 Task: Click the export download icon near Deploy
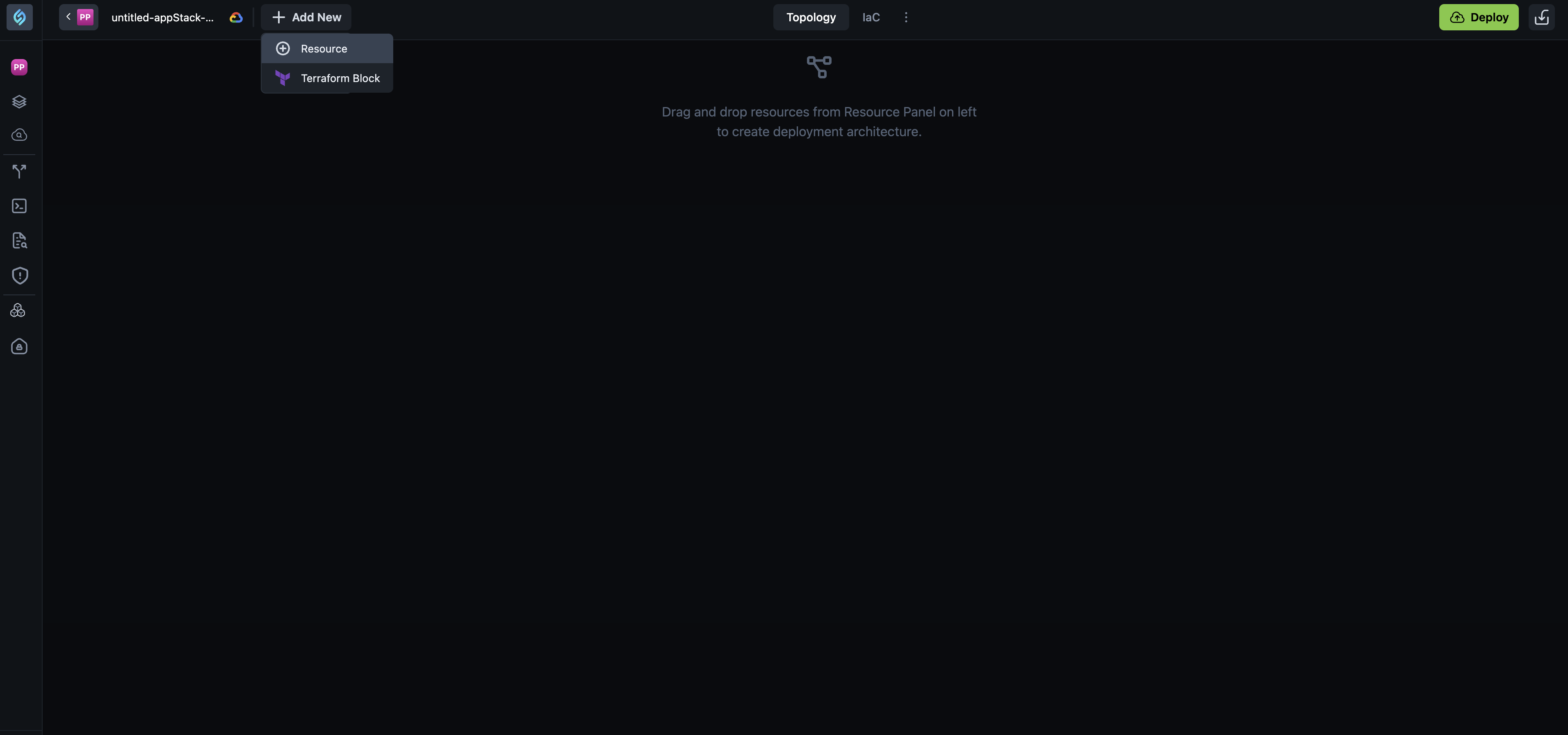(1542, 17)
